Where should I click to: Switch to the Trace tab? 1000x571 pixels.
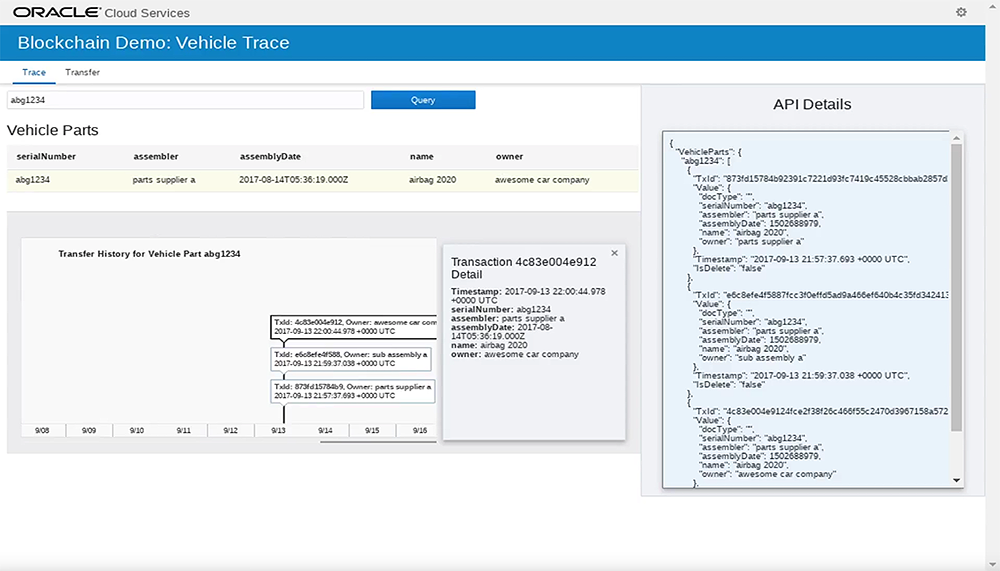coord(34,72)
